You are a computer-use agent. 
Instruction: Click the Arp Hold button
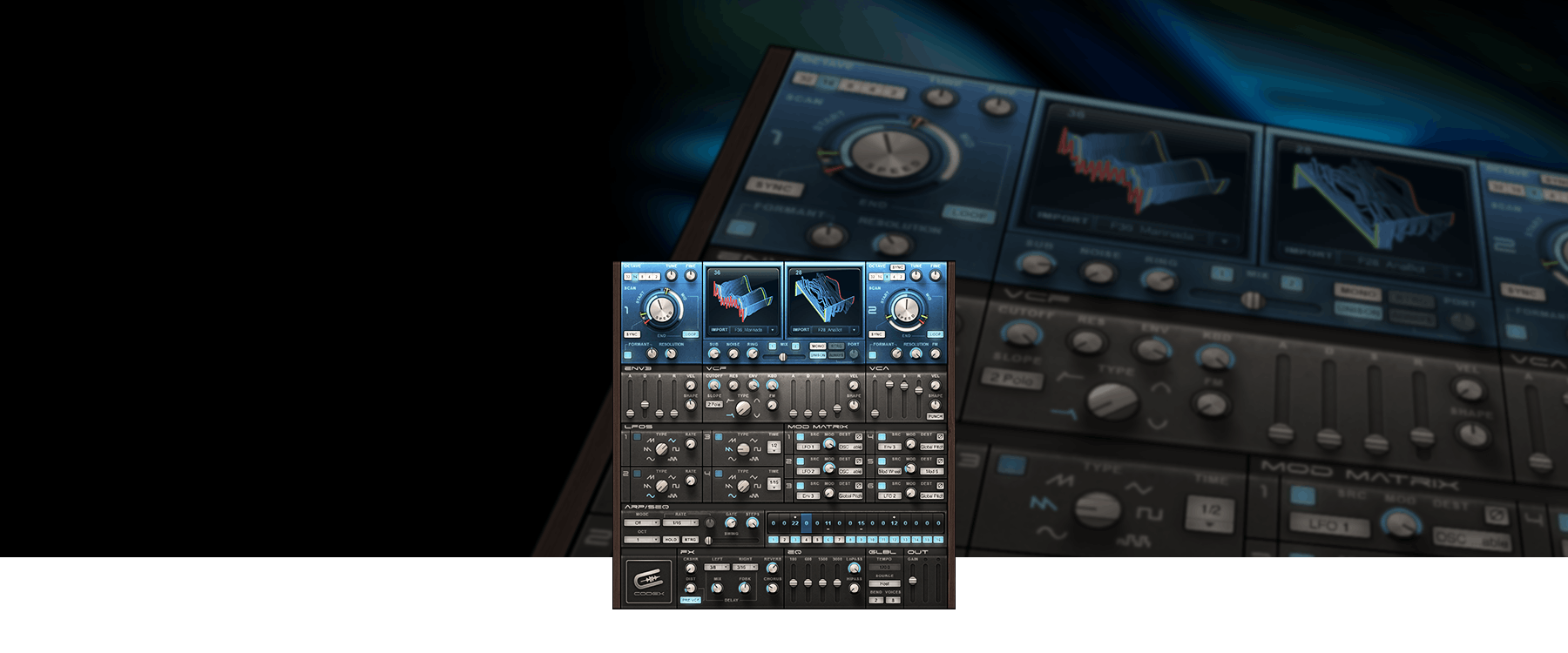coord(671,540)
